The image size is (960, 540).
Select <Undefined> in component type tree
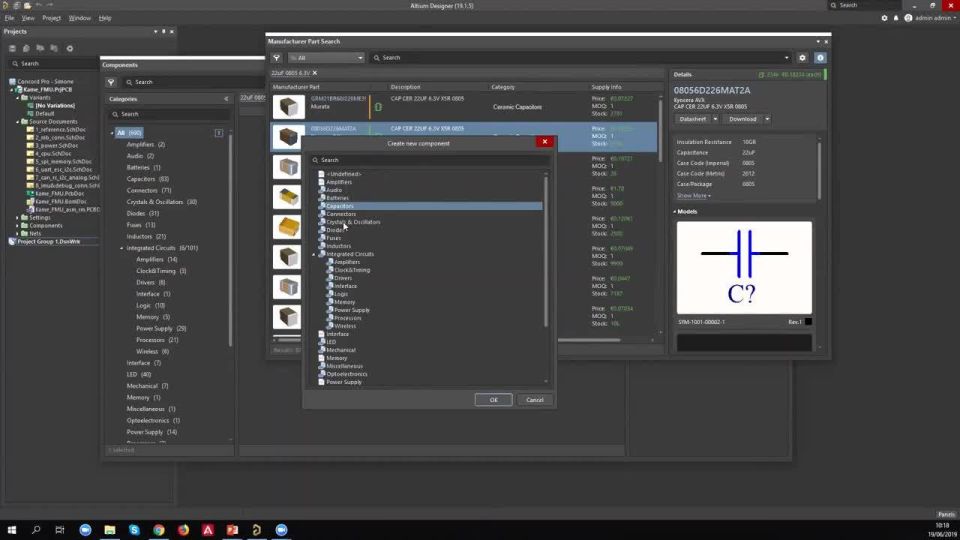(x=343, y=174)
